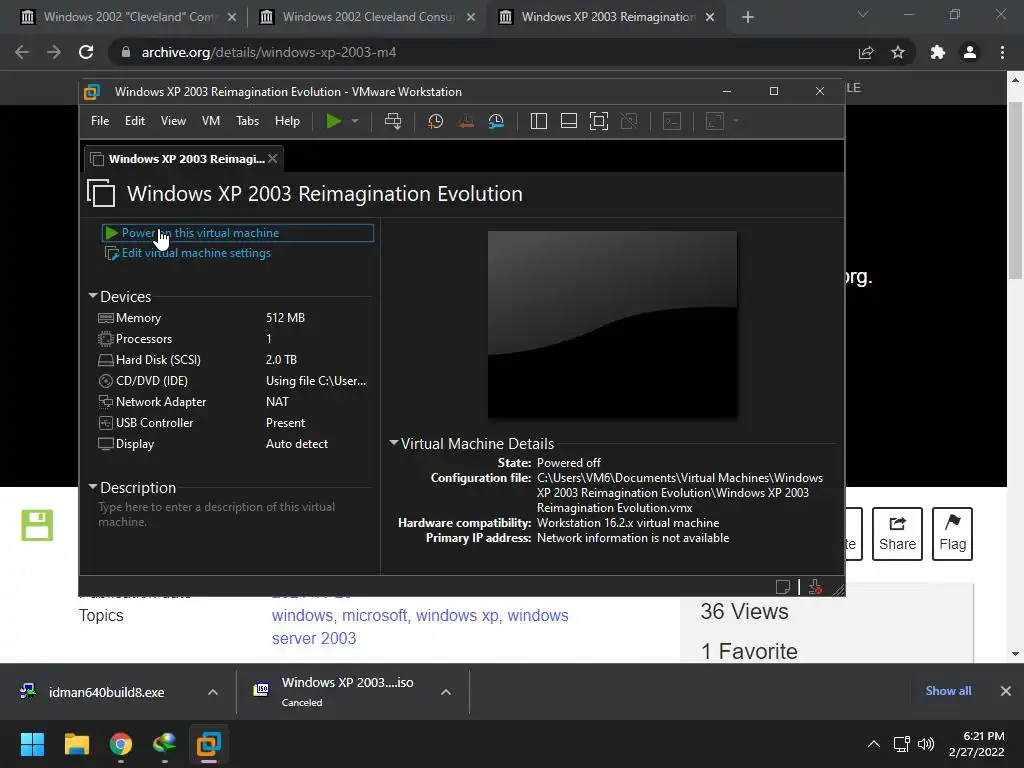
Task: Select the Hard Disk (SCSI) device row
Action: (234, 360)
